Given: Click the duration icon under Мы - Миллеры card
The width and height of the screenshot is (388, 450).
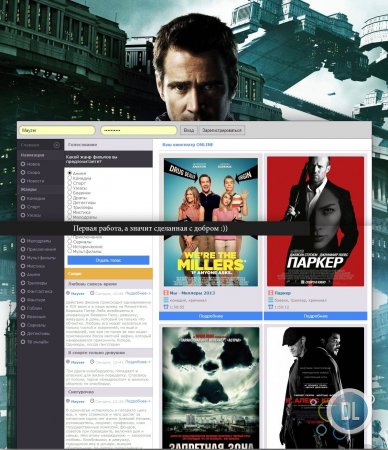Looking at the screenshot, I should 166,307.
